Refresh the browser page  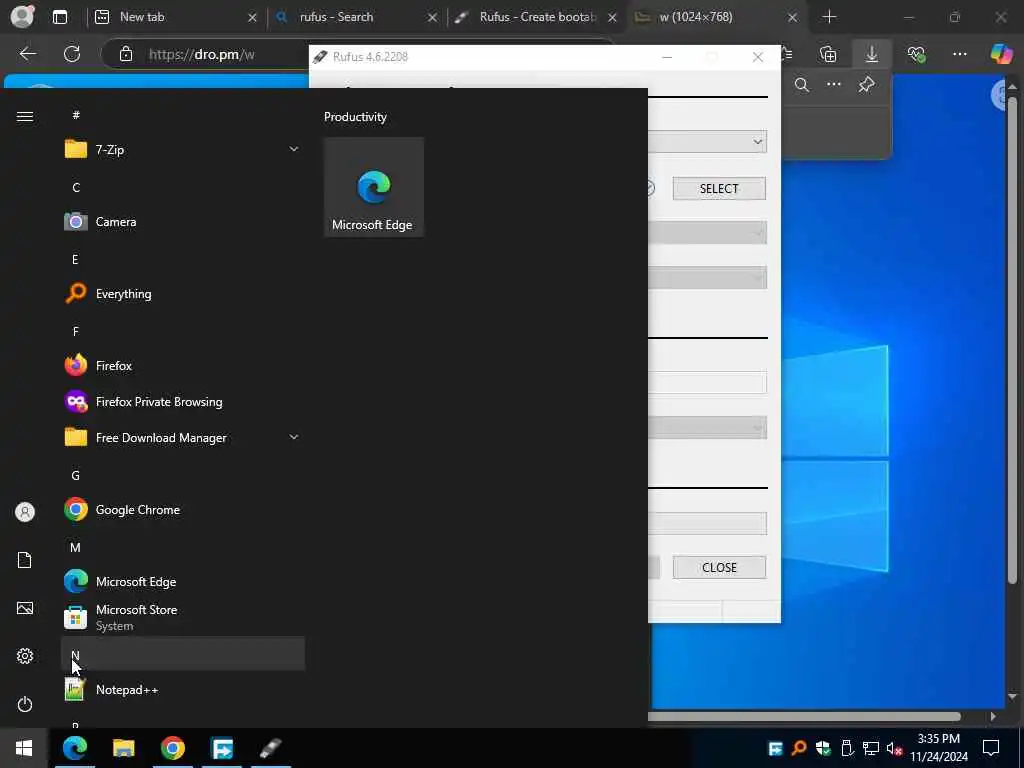(72, 54)
